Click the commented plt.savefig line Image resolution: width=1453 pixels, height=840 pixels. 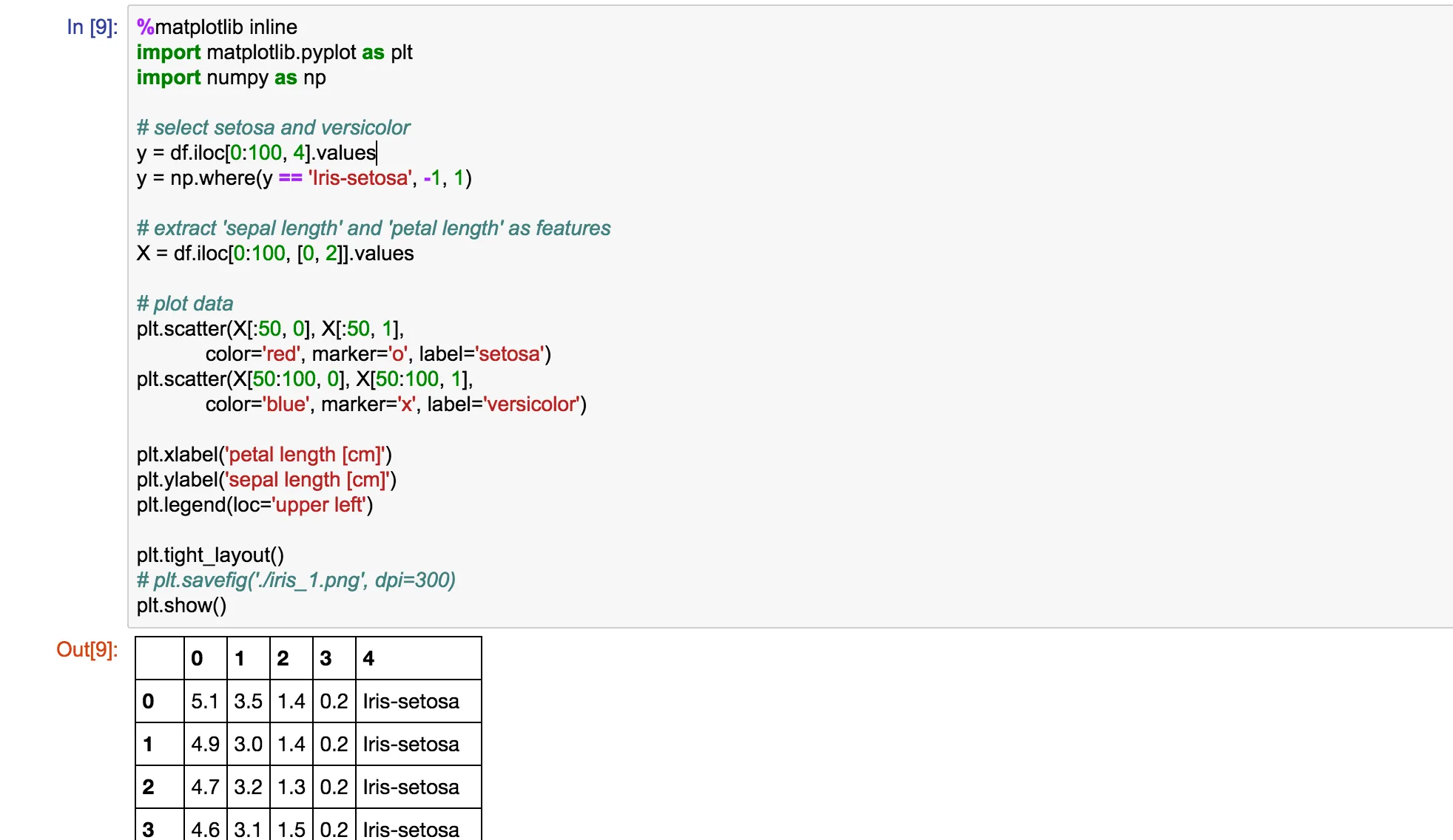pyautogui.click(x=296, y=580)
